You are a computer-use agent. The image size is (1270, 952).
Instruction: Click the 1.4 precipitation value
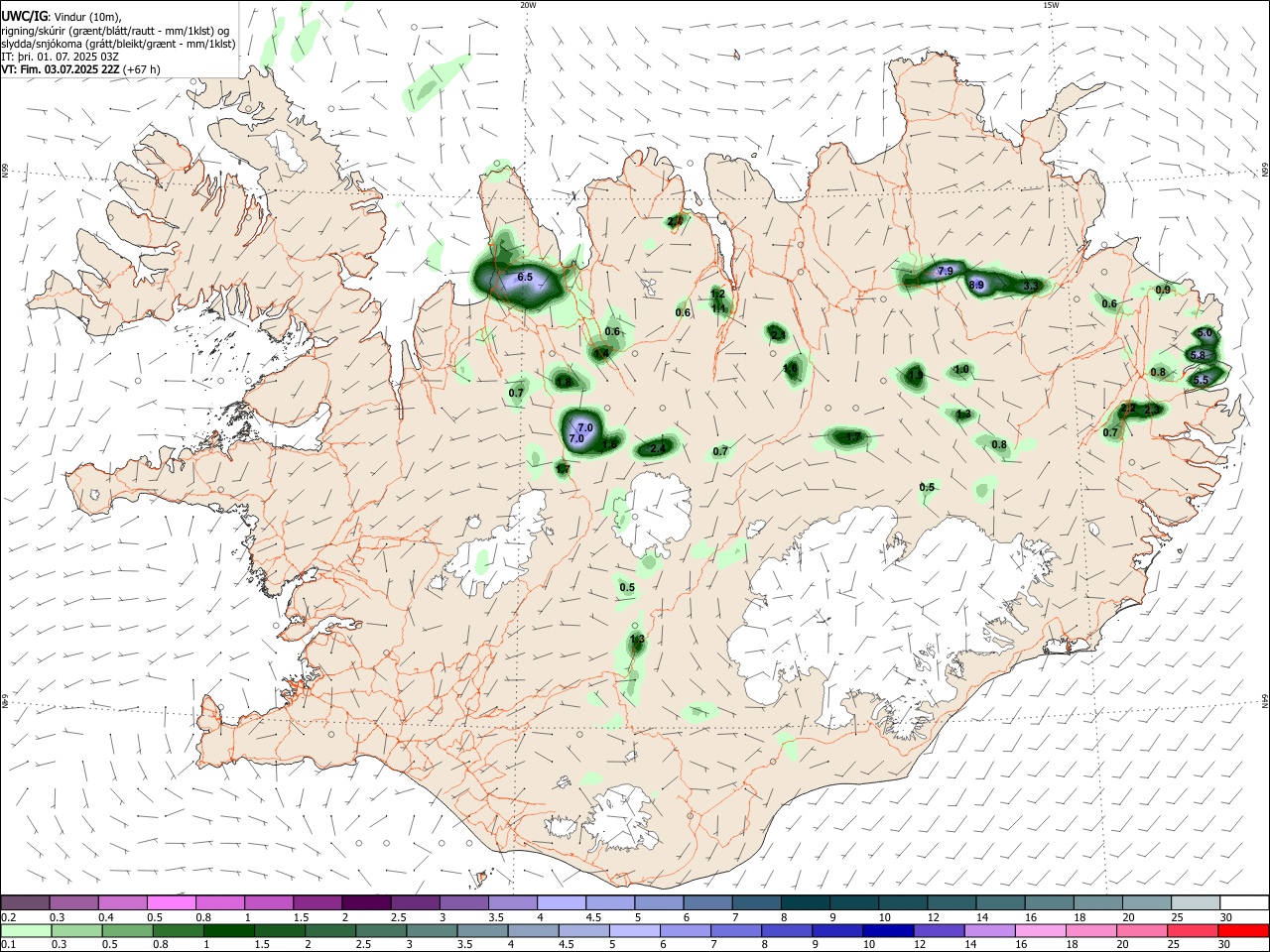pyautogui.click(x=601, y=353)
